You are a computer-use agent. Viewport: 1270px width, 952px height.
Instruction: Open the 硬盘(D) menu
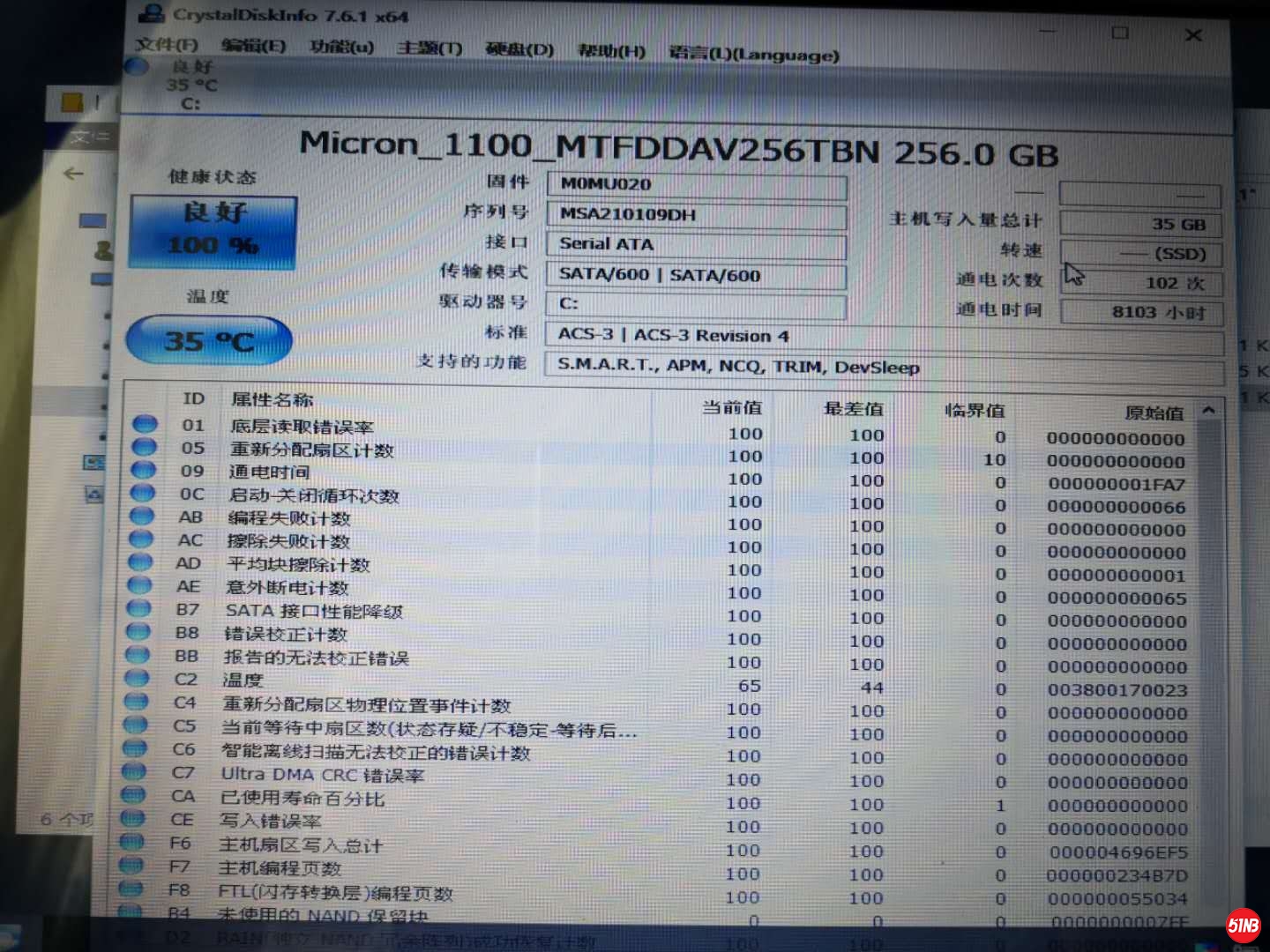(519, 49)
